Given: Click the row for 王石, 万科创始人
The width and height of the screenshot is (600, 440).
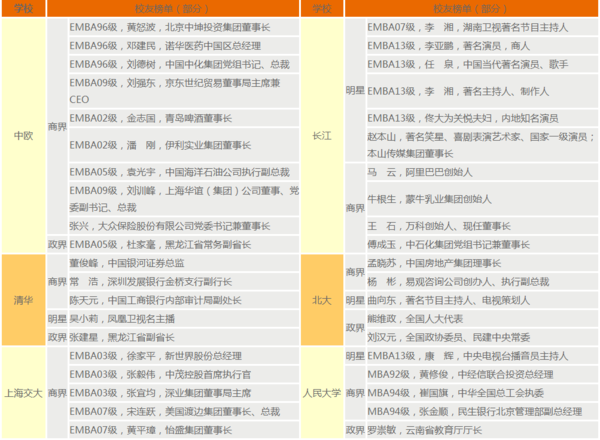Looking at the screenshot, I should click(482, 226).
